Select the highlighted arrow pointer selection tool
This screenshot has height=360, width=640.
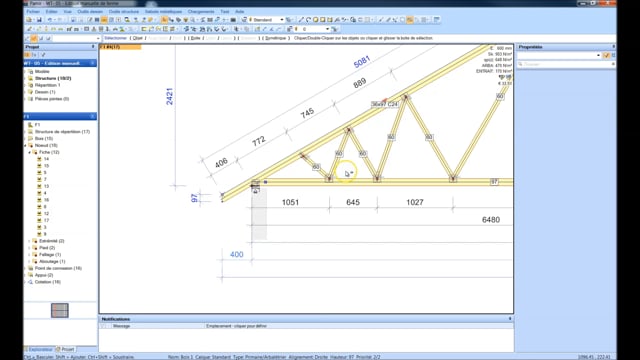pos(164,20)
